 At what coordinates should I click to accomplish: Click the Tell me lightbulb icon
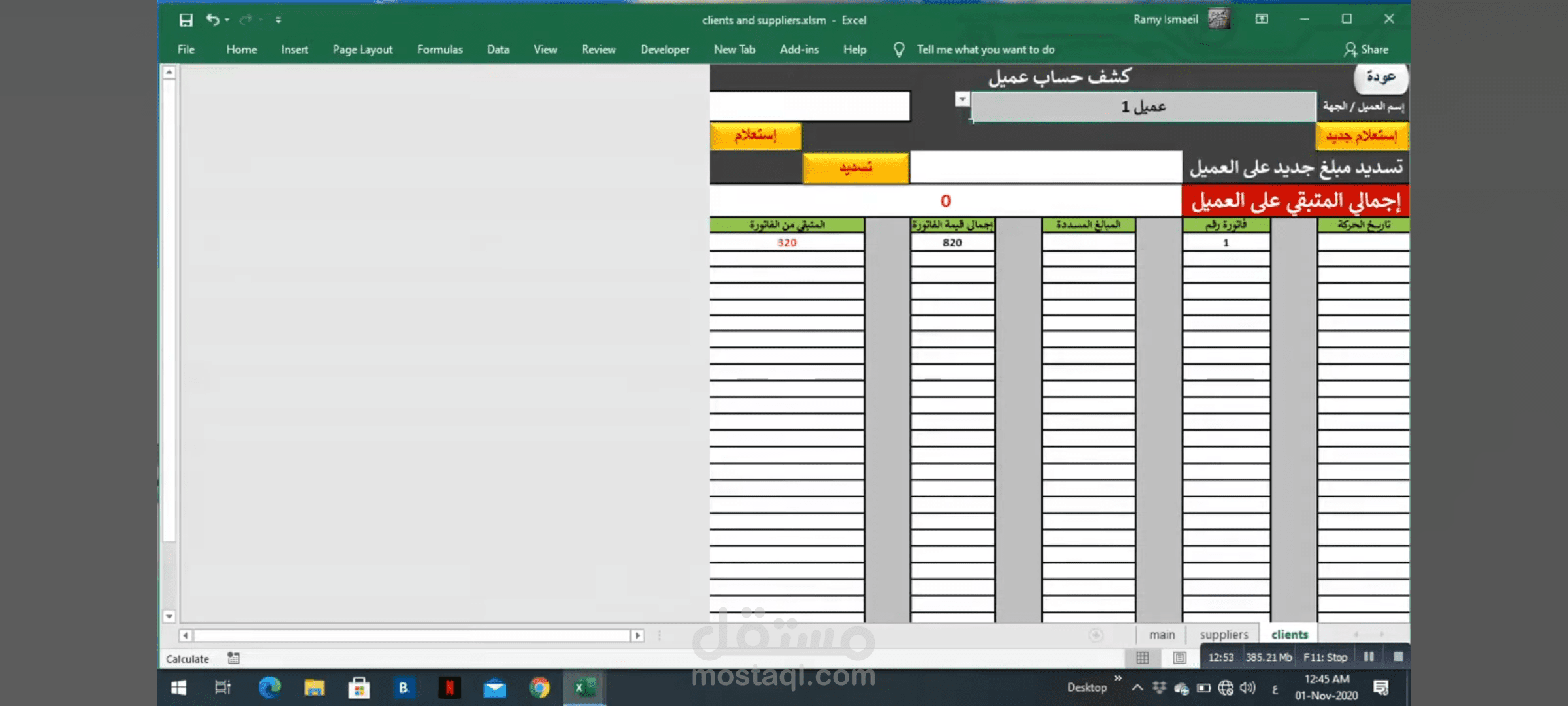click(899, 50)
